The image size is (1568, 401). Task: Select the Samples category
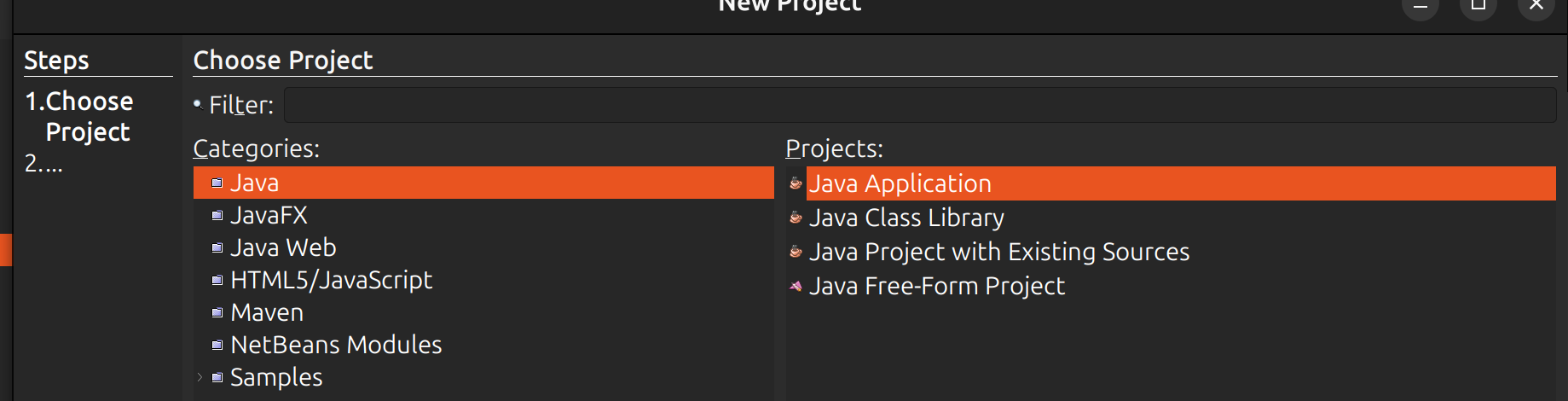coord(276,377)
